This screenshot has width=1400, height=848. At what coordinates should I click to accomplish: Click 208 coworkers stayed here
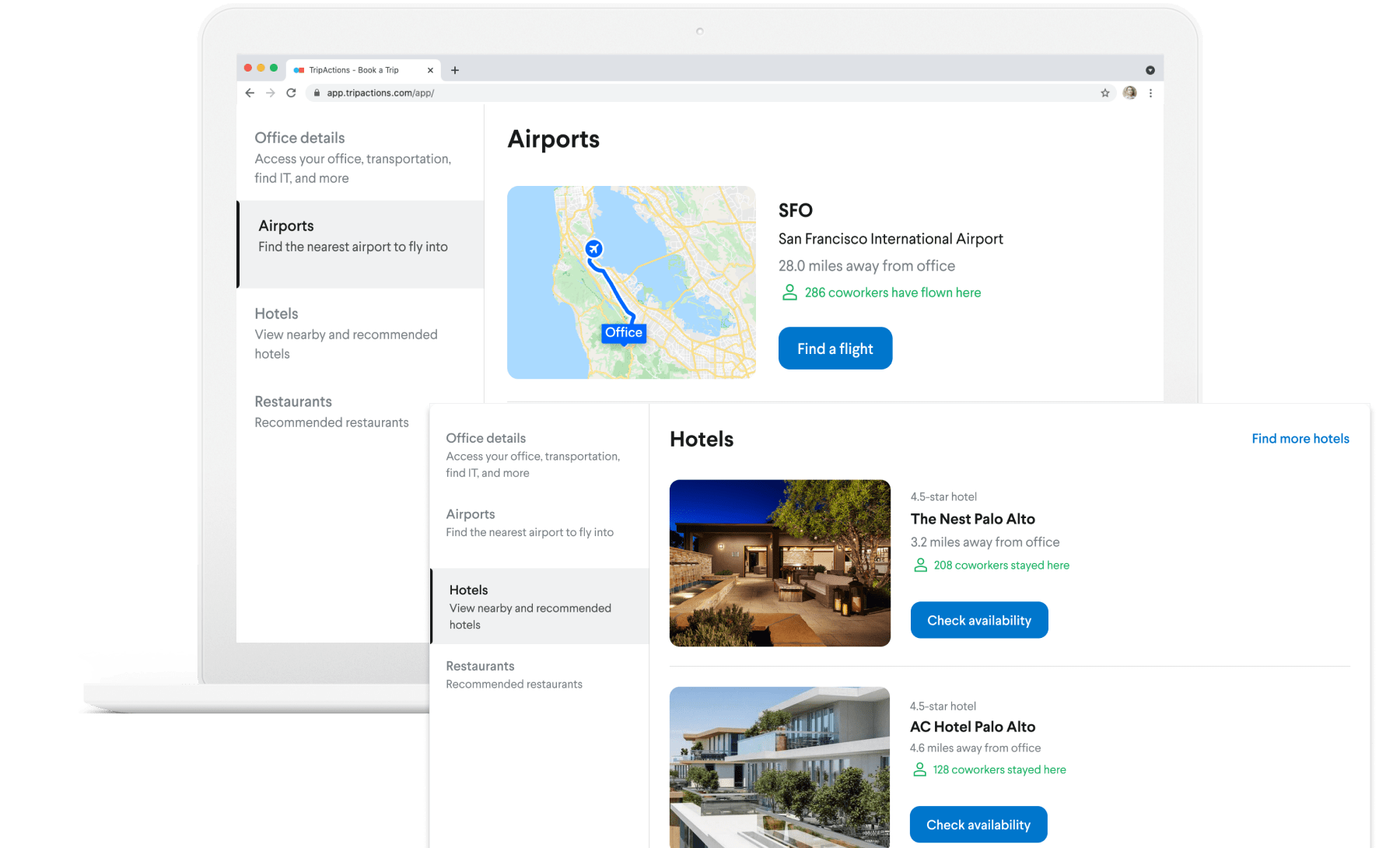[1002, 565]
